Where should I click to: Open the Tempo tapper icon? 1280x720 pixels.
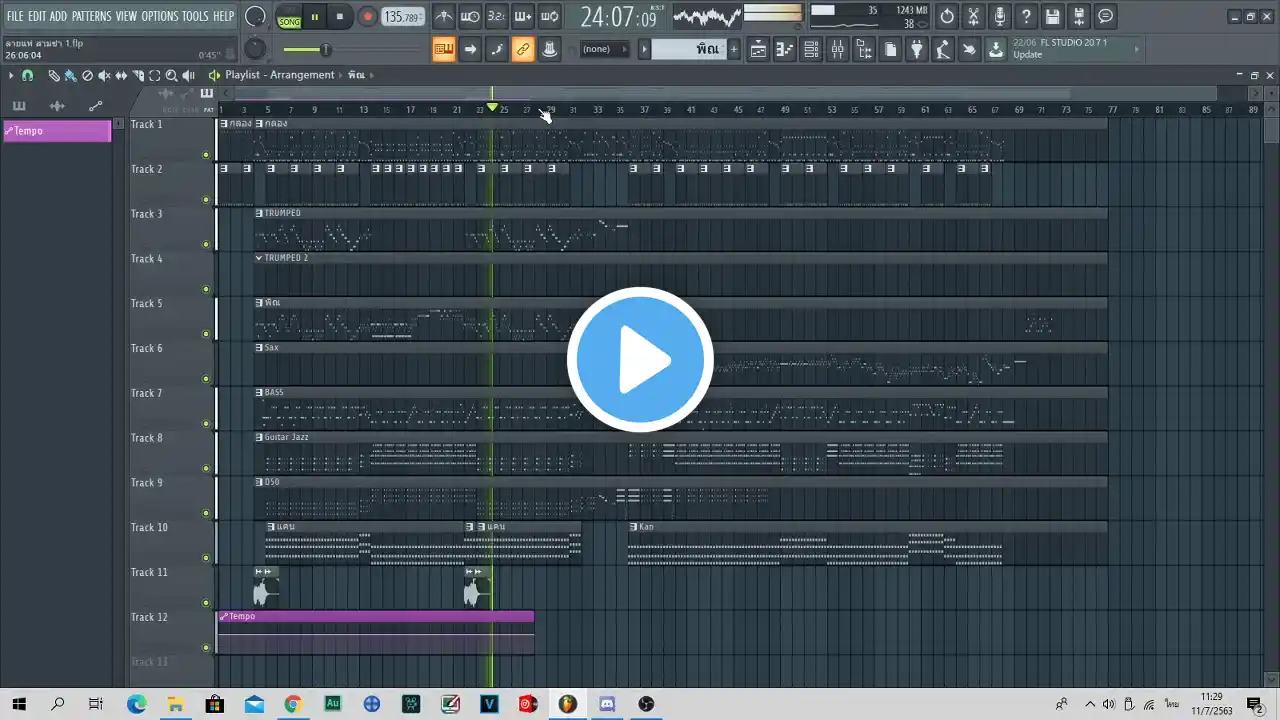[943, 49]
